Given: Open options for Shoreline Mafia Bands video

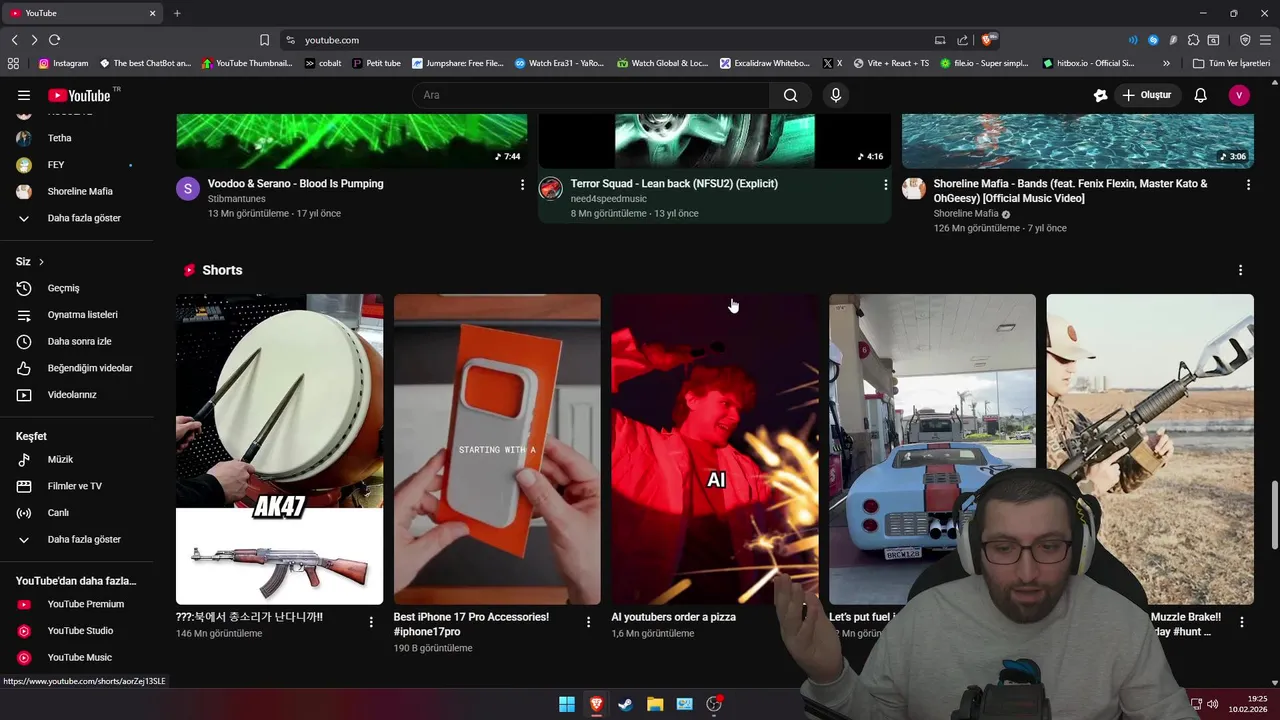Looking at the screenshot, I should pyautogui.click(x=1248, y=185).
